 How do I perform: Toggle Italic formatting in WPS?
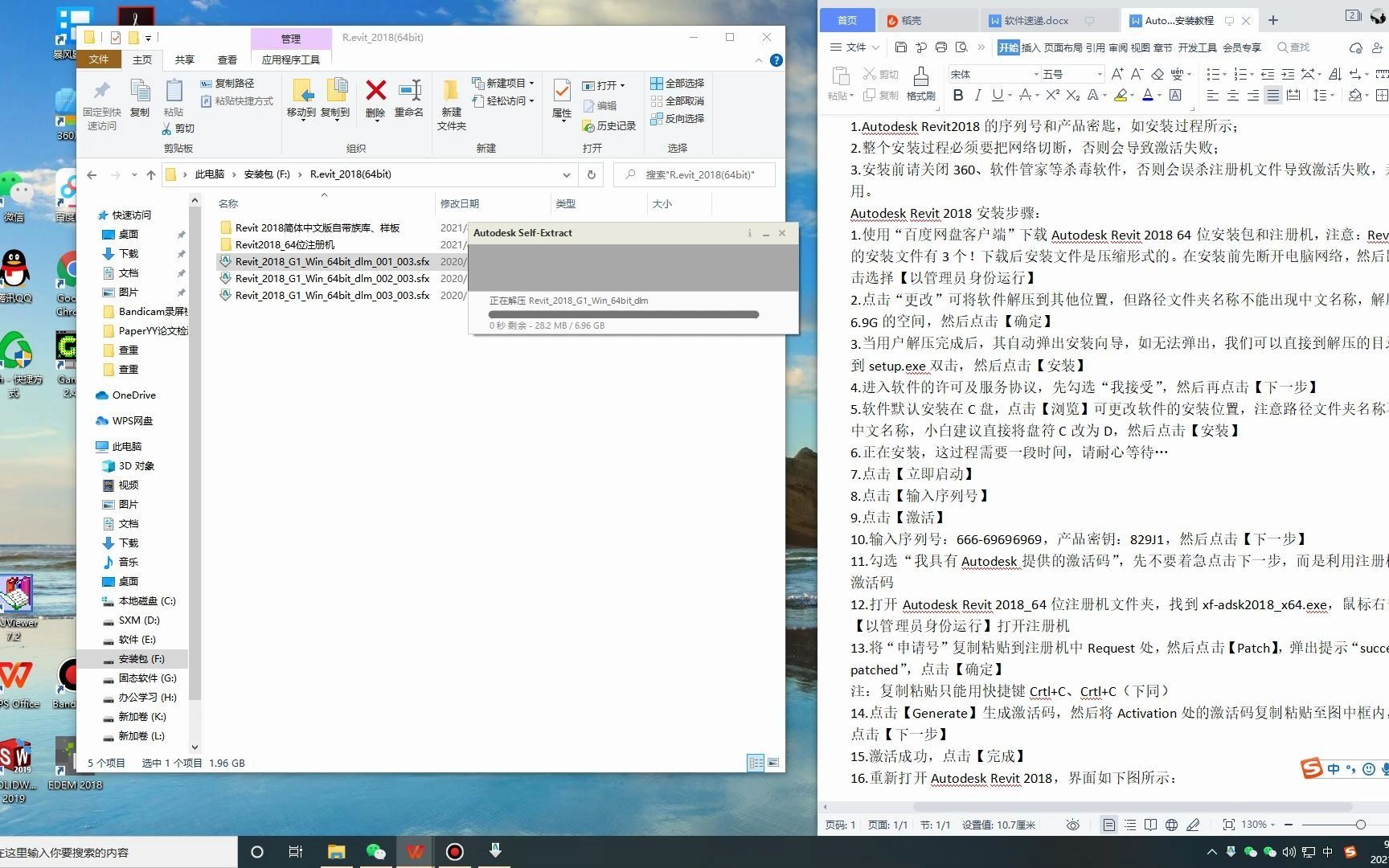point(977,96)
